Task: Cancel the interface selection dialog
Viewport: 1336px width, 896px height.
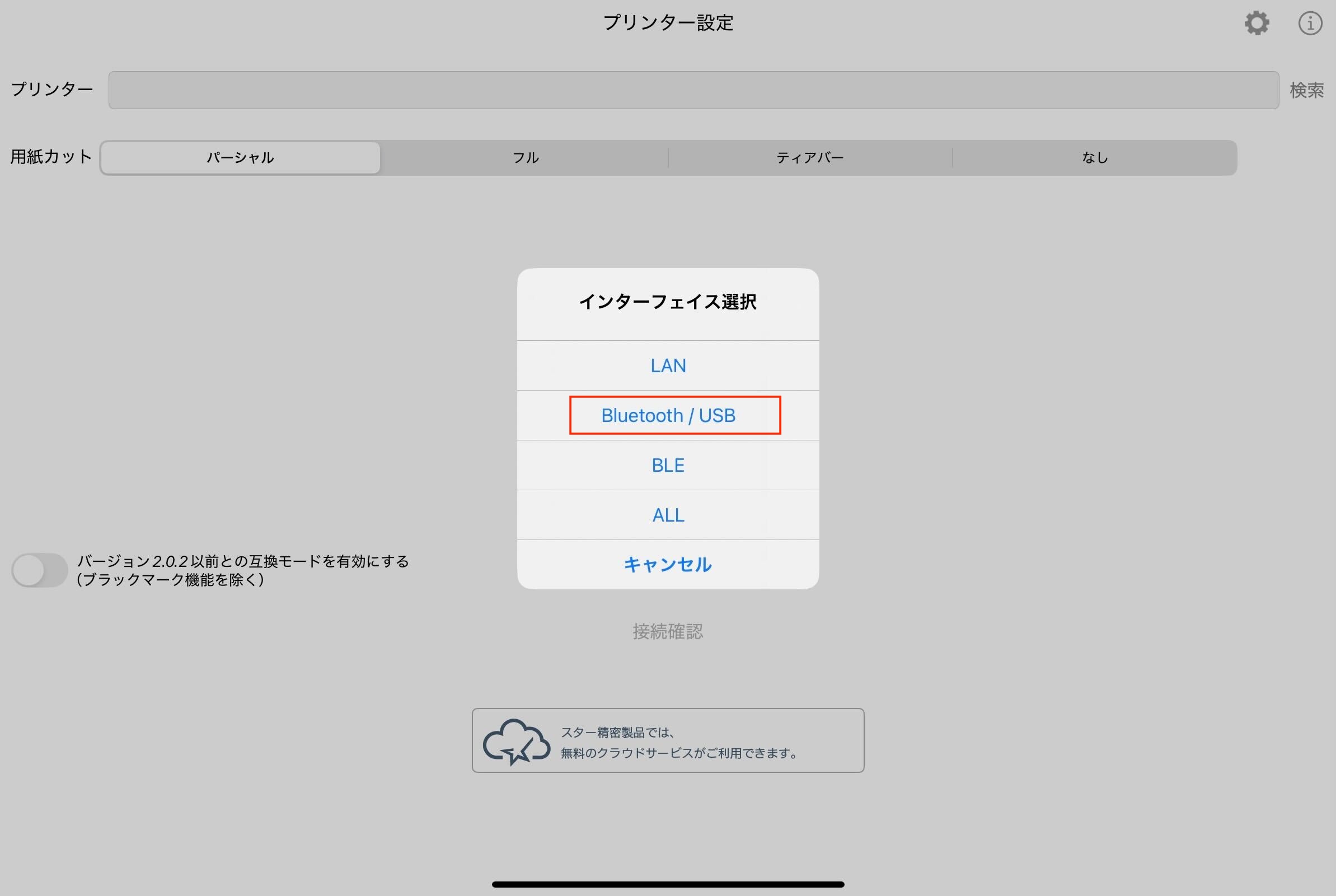Action: pos(668,564)
